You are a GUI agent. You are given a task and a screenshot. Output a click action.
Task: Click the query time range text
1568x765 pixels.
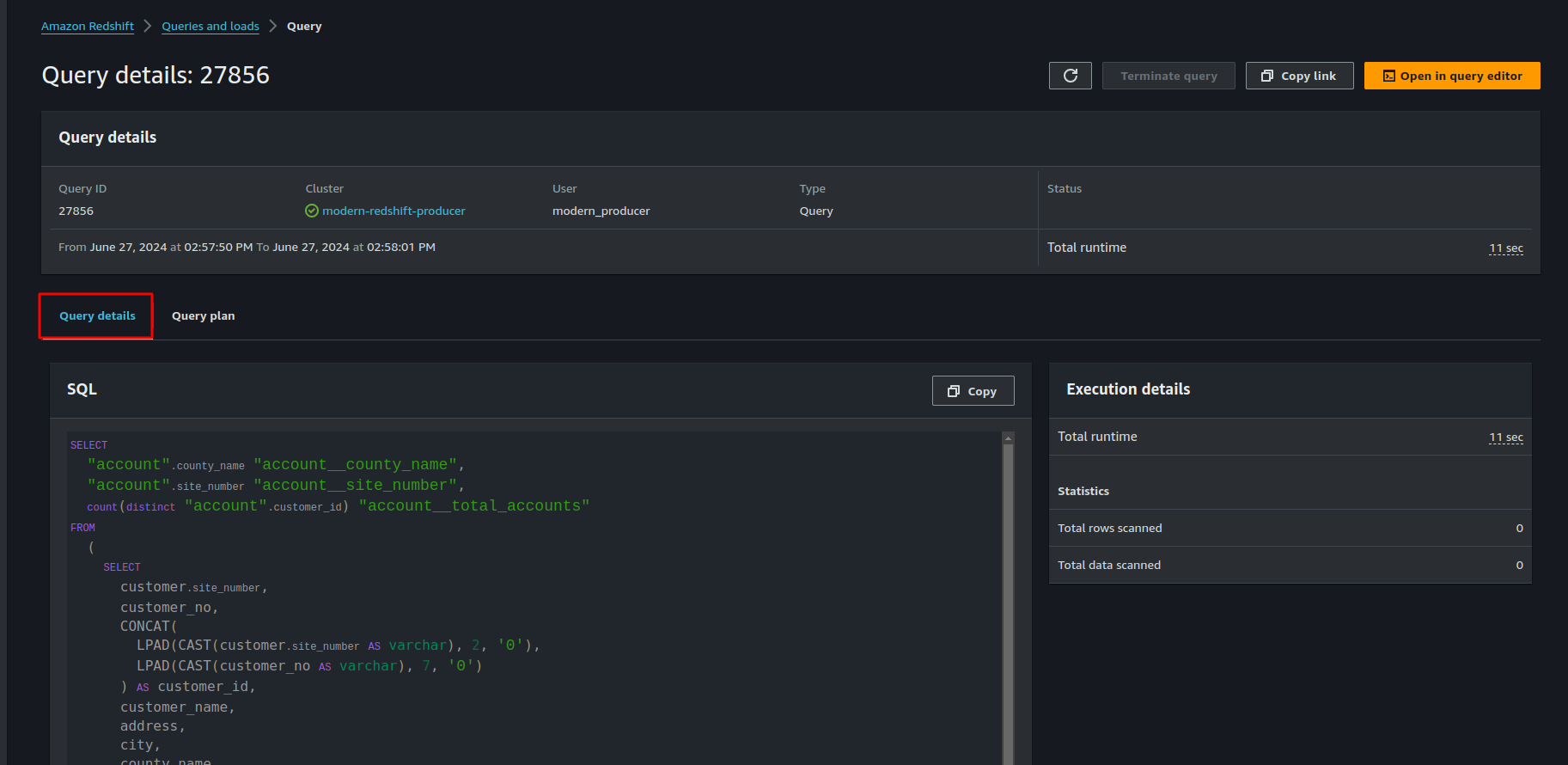[247, 247]
